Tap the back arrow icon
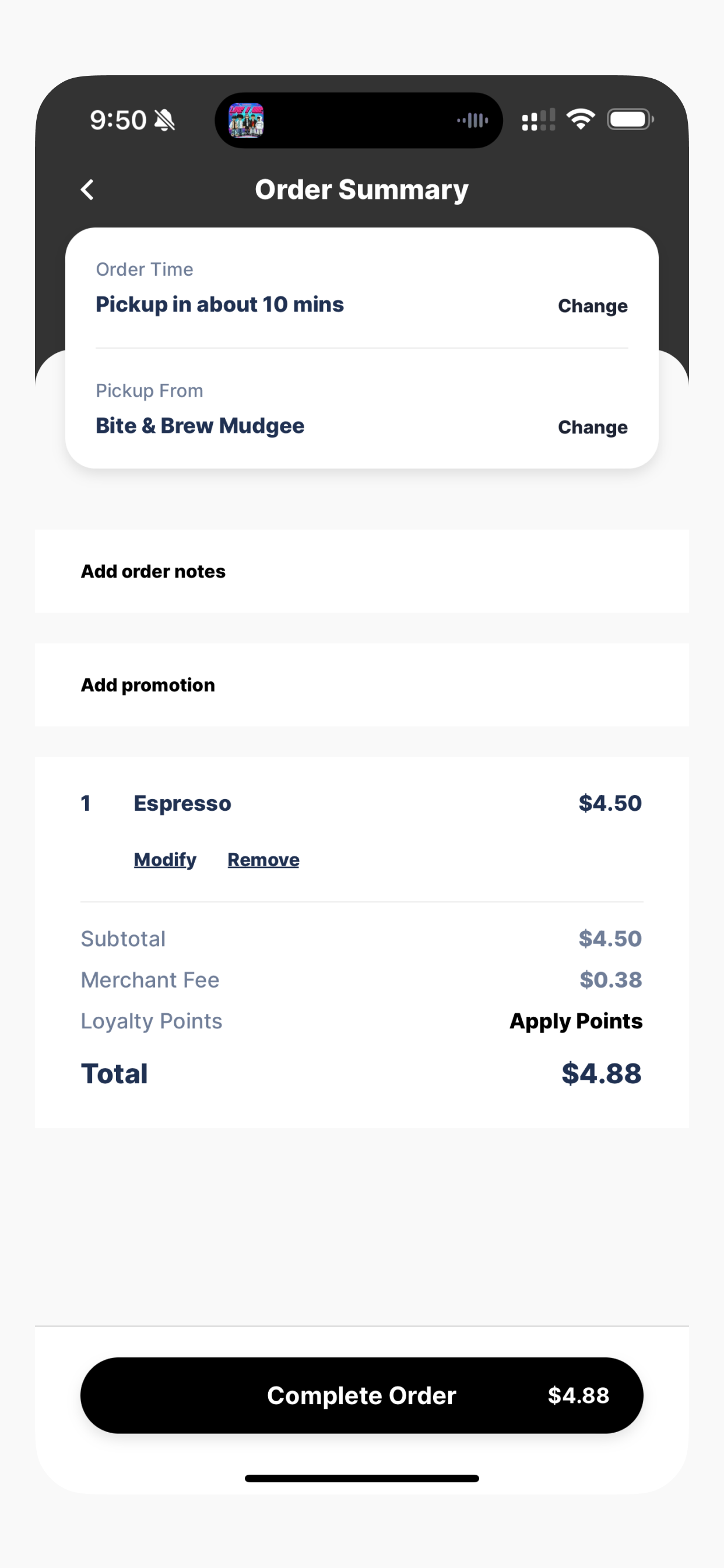This screenshot has height=1568, width=724. pyautogui.click(x=87, y=190)
